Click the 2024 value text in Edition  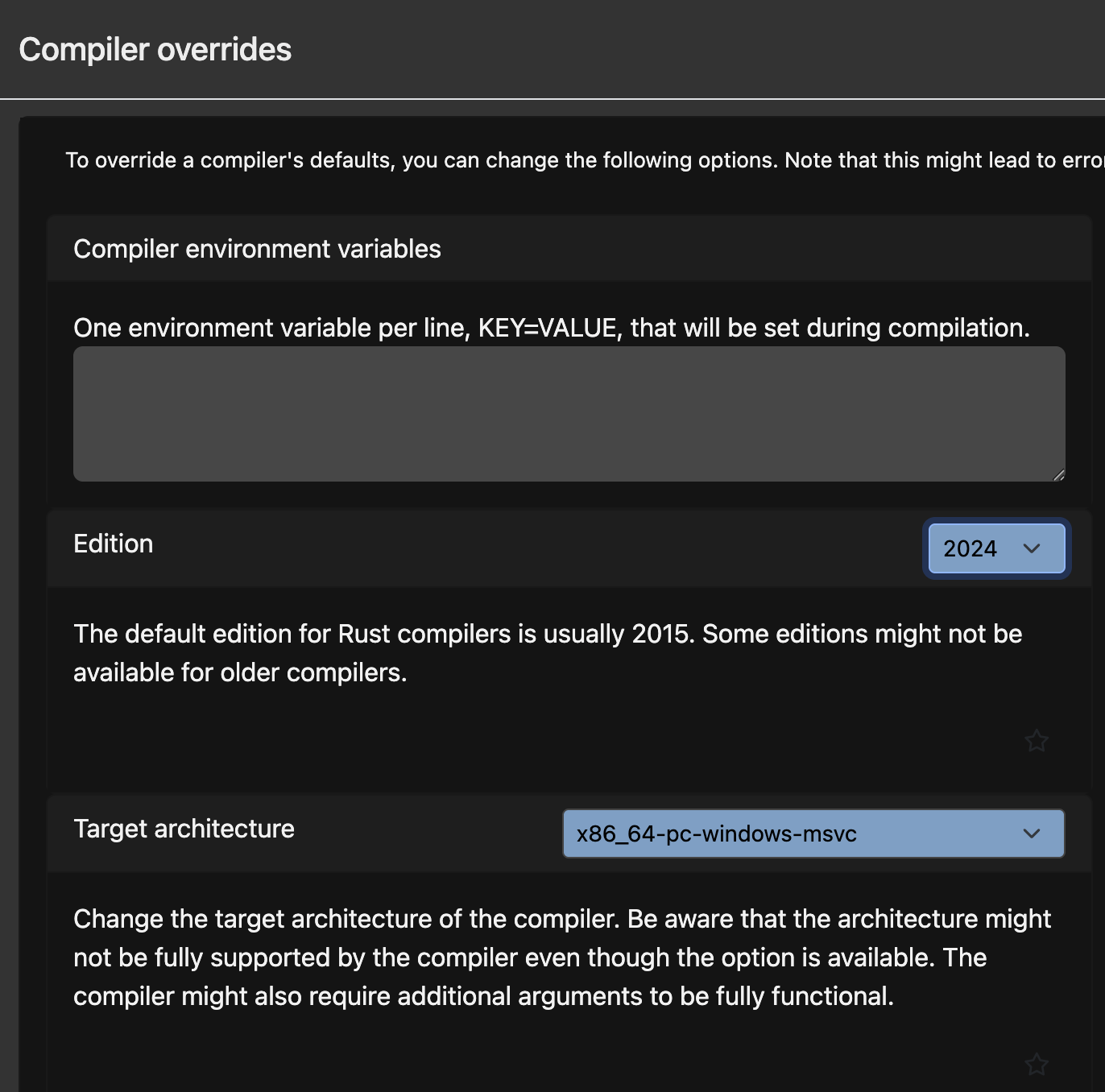tap(970, 548)
